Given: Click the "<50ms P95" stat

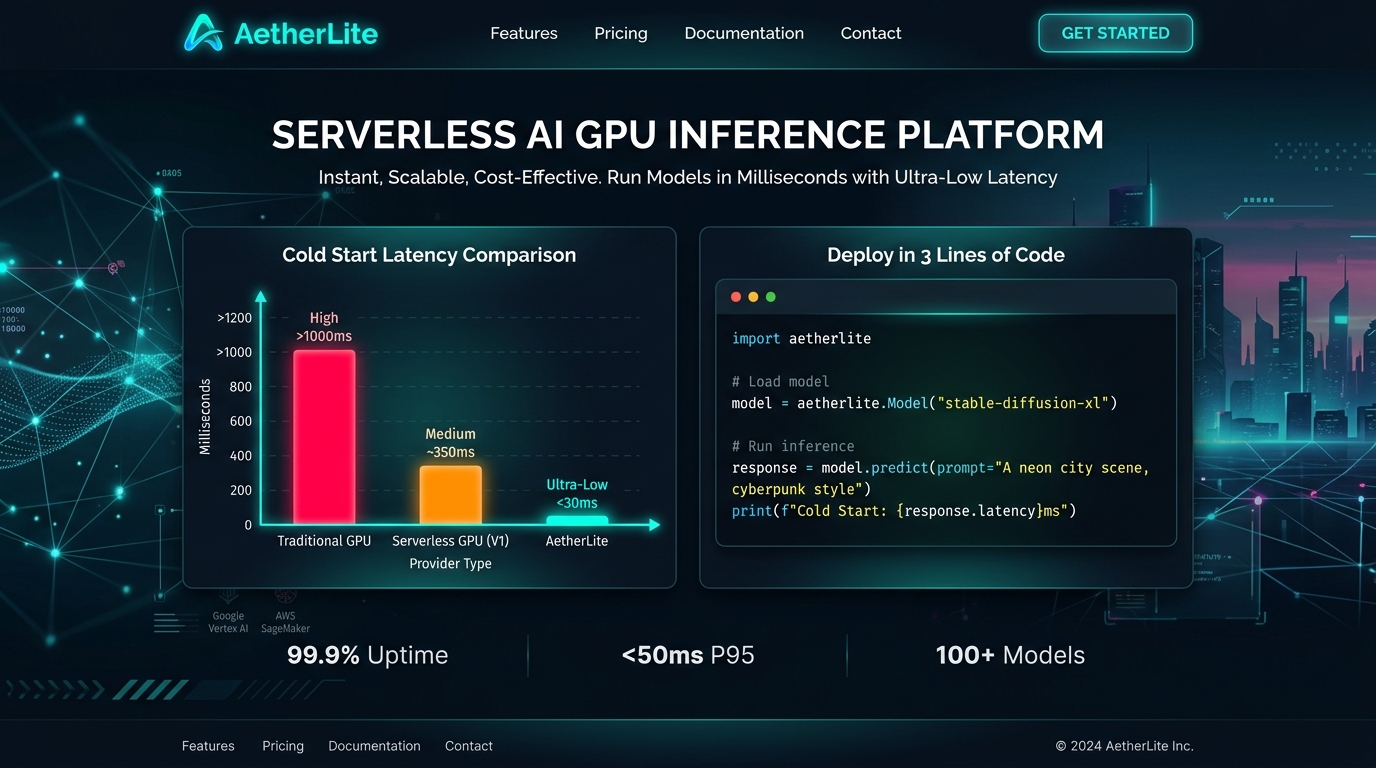Looking at the screenshot, I should click(x=688, y=655).
